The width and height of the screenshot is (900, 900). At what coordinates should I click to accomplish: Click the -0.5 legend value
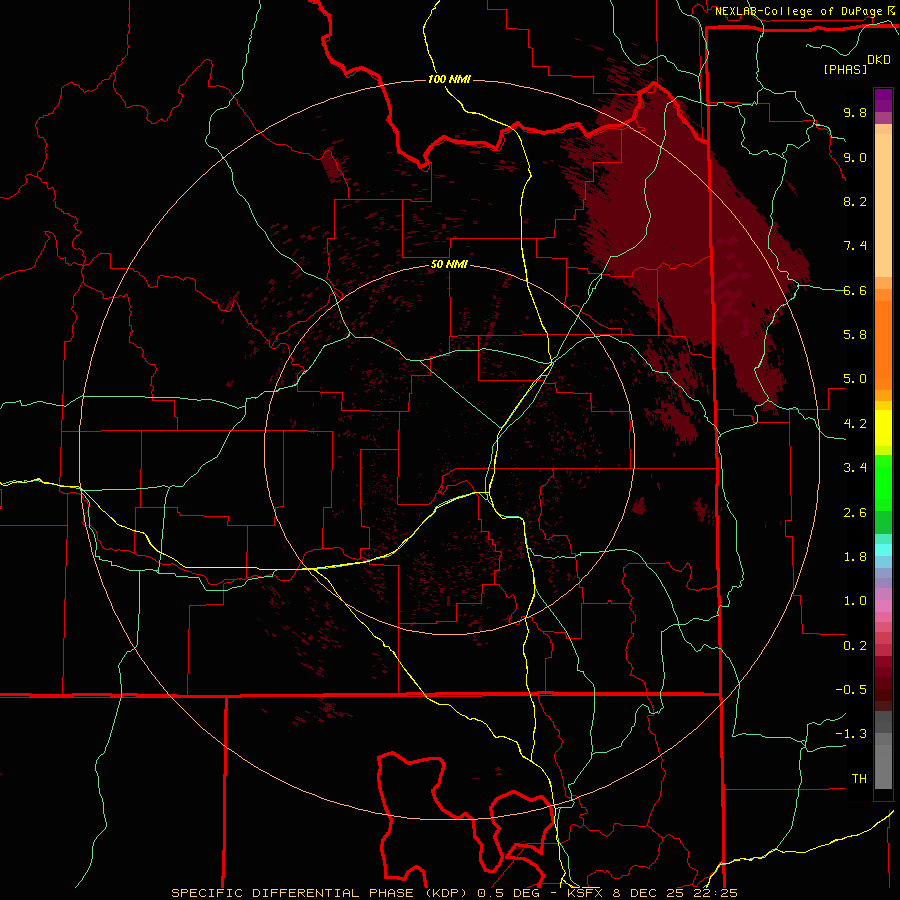(851, 690)
